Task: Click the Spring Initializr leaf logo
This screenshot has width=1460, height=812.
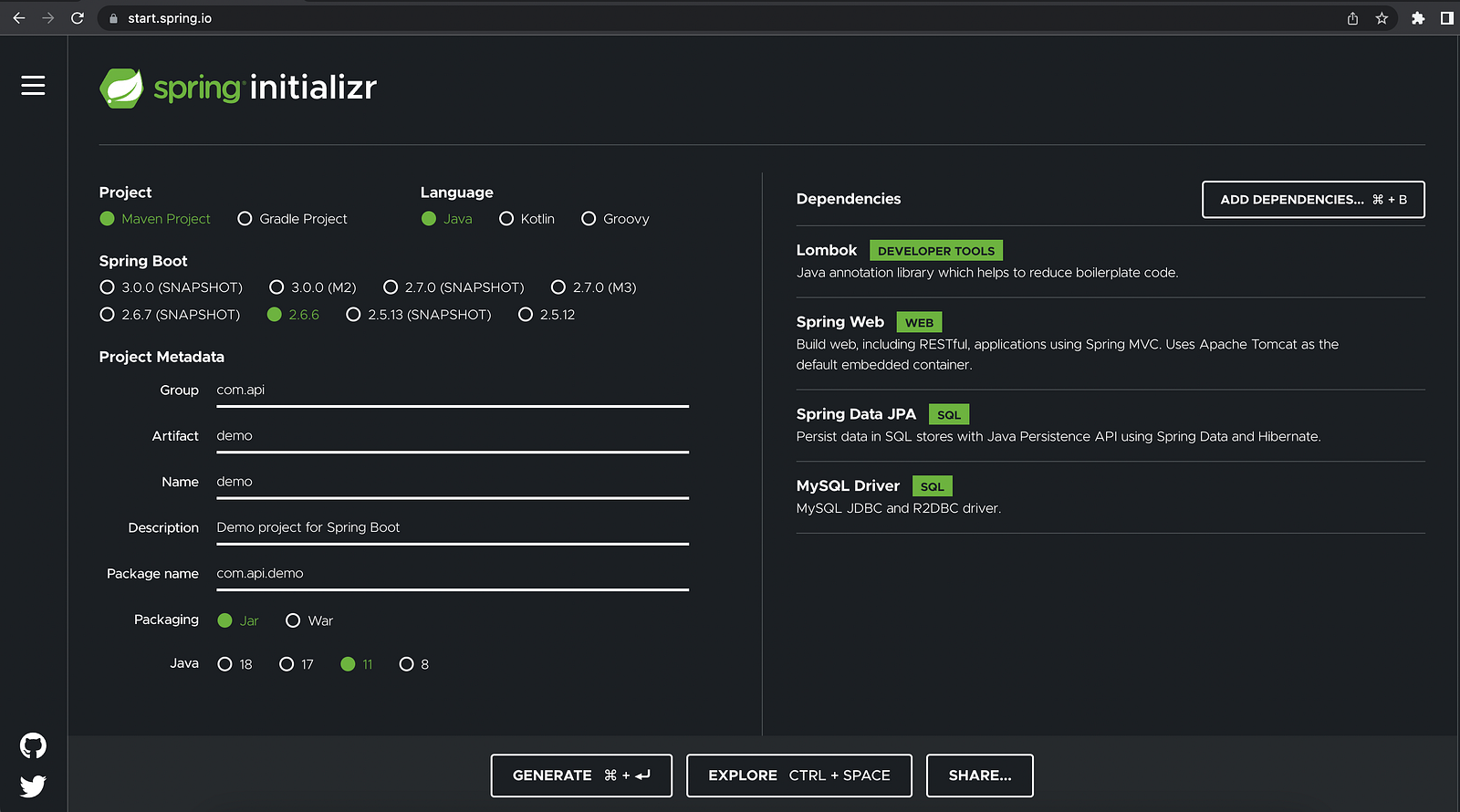Action: click(121, 88)
